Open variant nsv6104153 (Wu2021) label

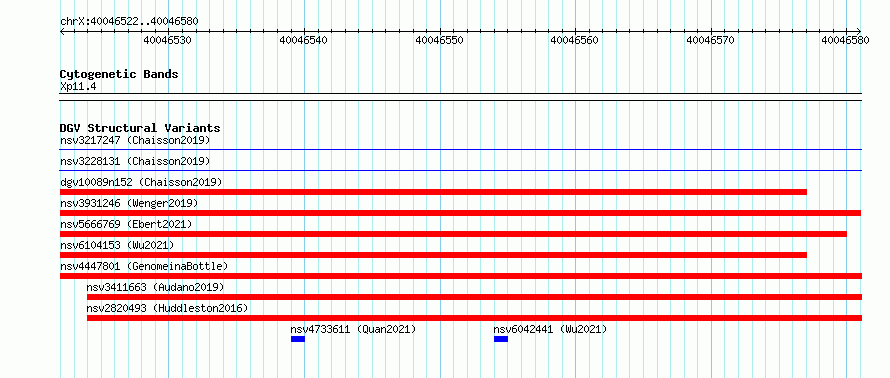click(x=117, y=245)
